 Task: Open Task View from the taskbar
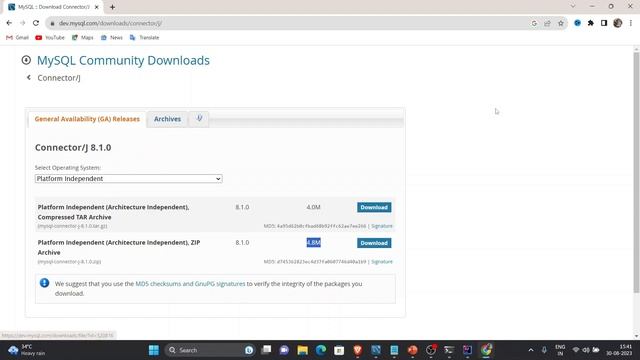click(266, 350)
